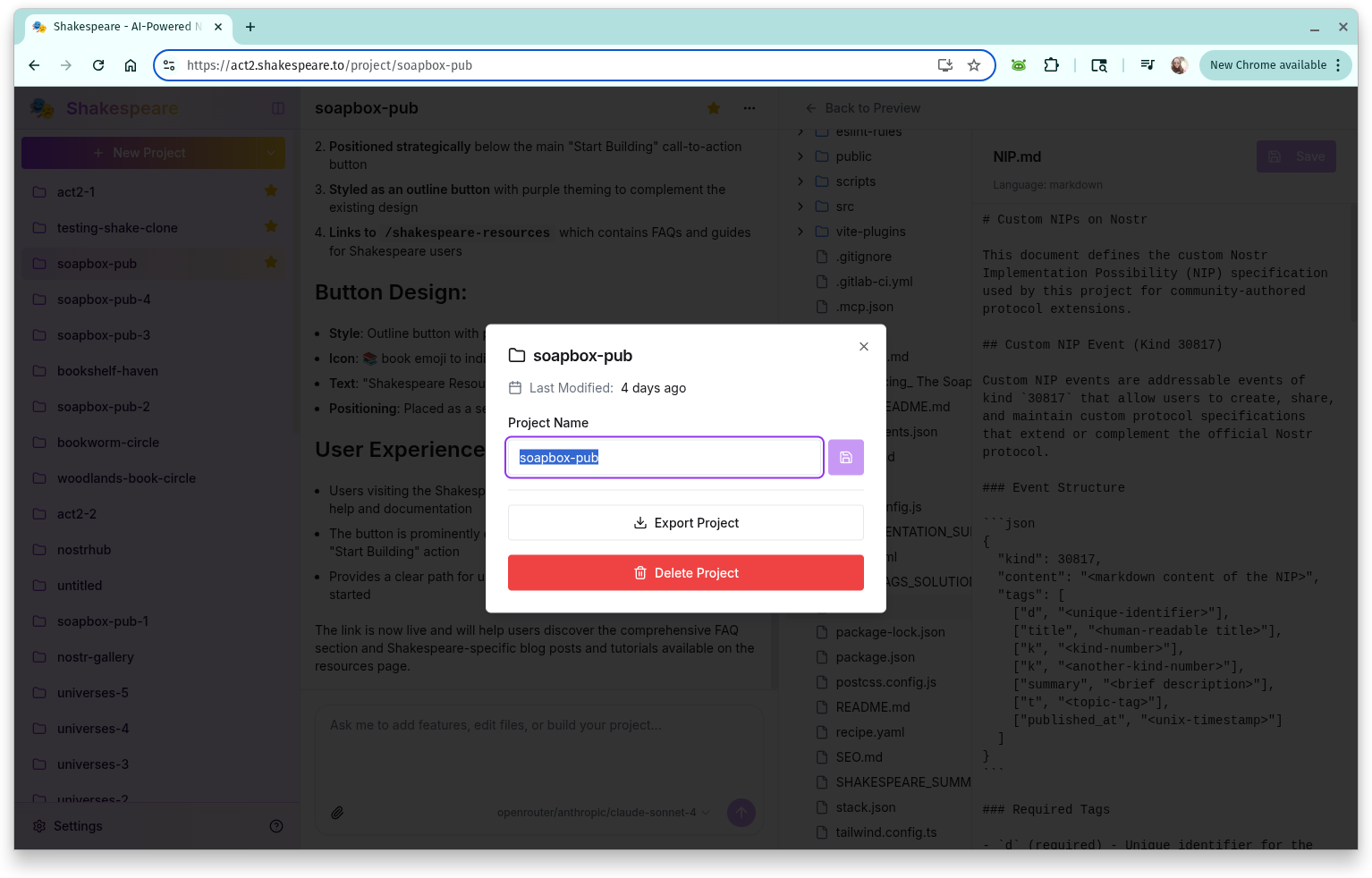Select the Shakespeare browser tab
Viewport: 1372px width, 878px height.
(x=125, y=27)
